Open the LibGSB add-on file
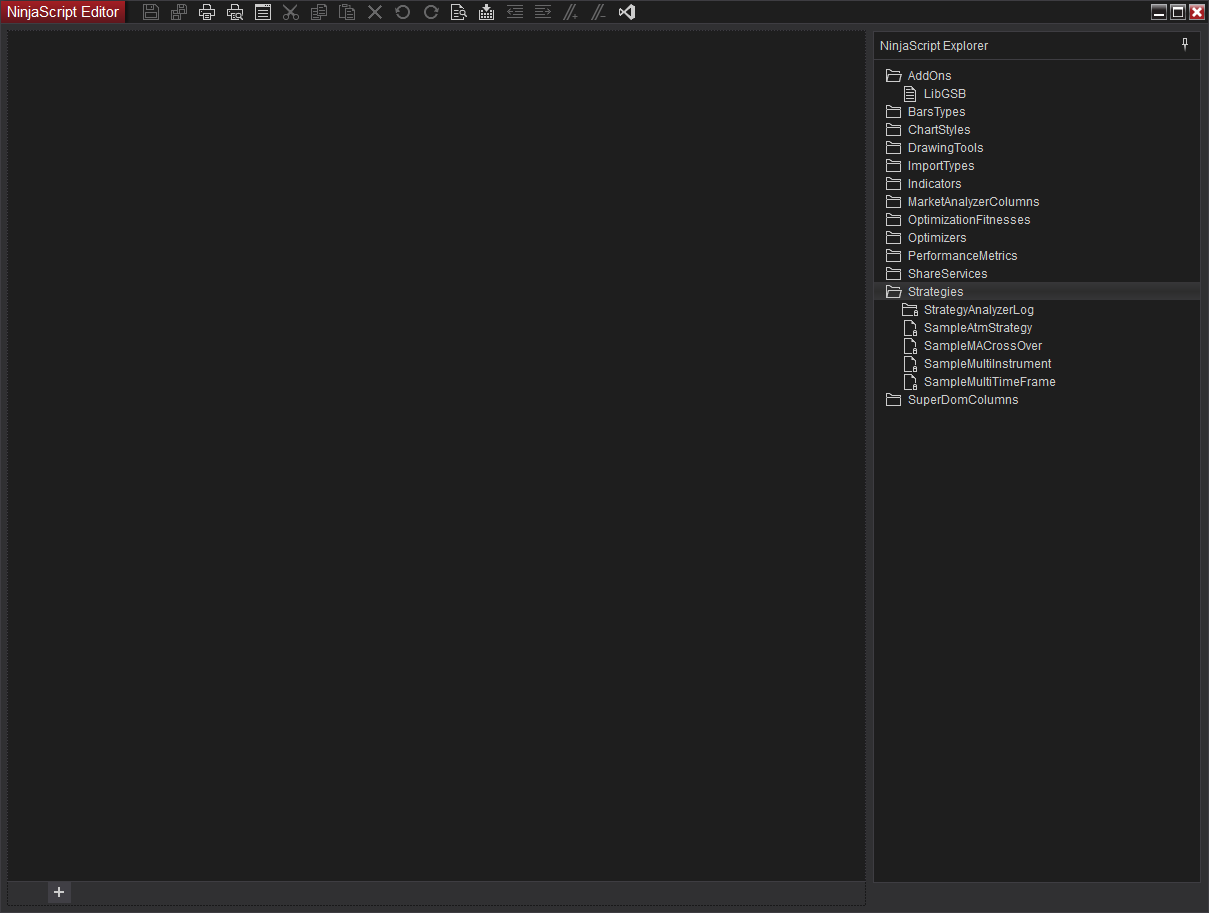 (x=944, y=94)
